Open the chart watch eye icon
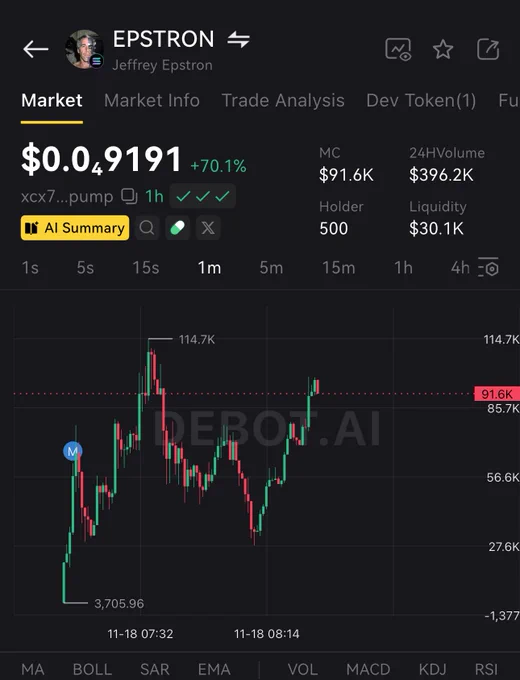Screen dimensions: 520x680 (x=398, y=49)
